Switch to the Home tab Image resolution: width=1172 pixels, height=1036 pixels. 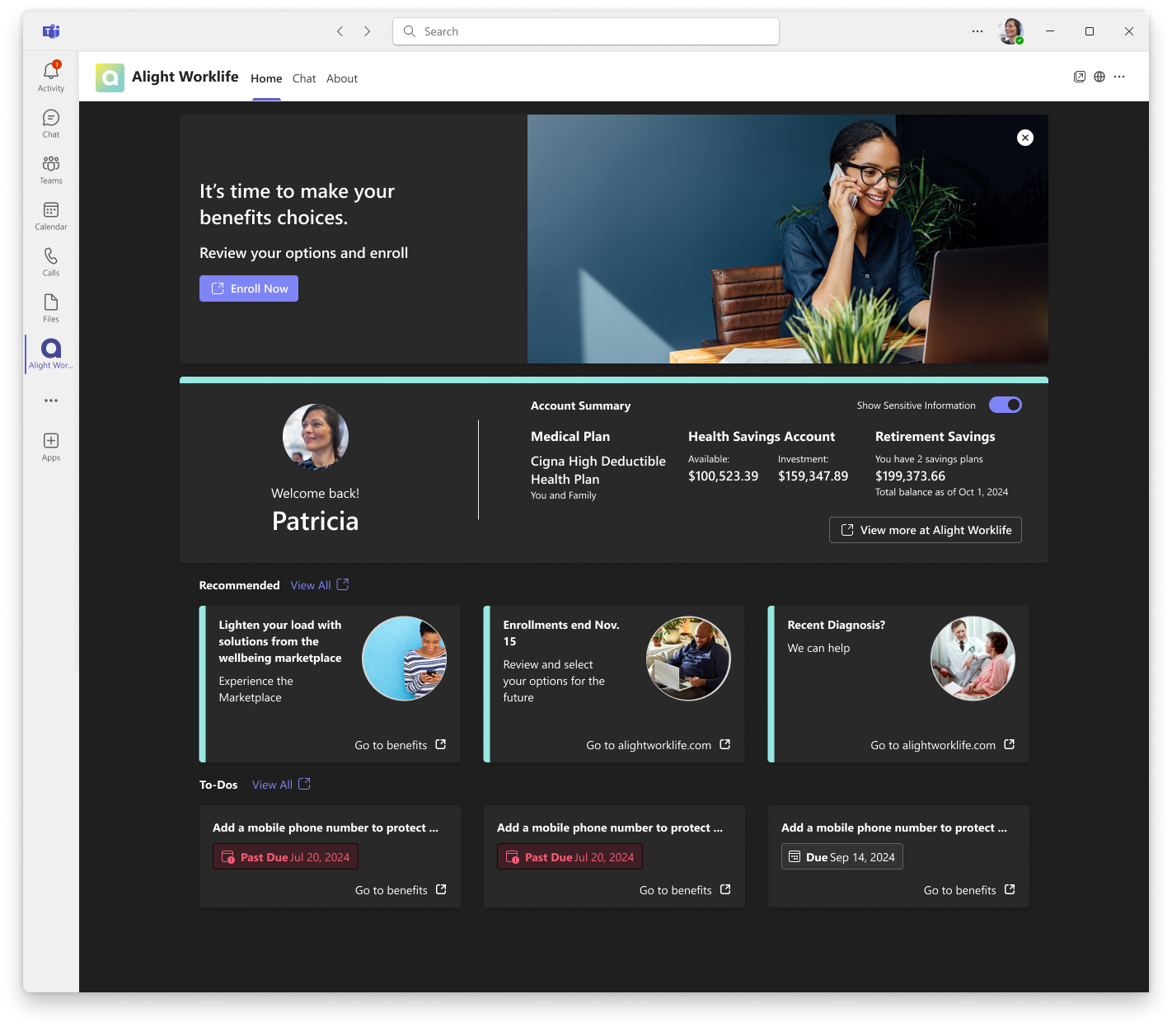pos(266,78)
